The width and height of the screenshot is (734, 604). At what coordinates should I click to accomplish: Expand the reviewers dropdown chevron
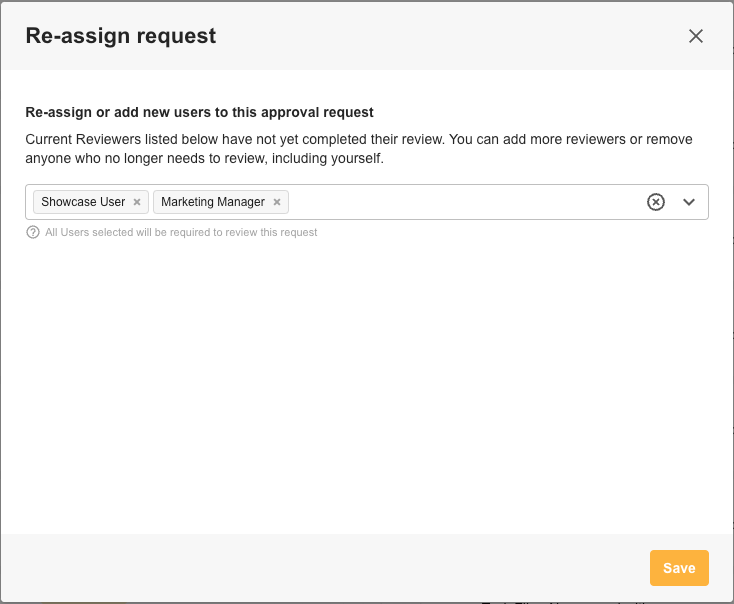click(689, 202)
